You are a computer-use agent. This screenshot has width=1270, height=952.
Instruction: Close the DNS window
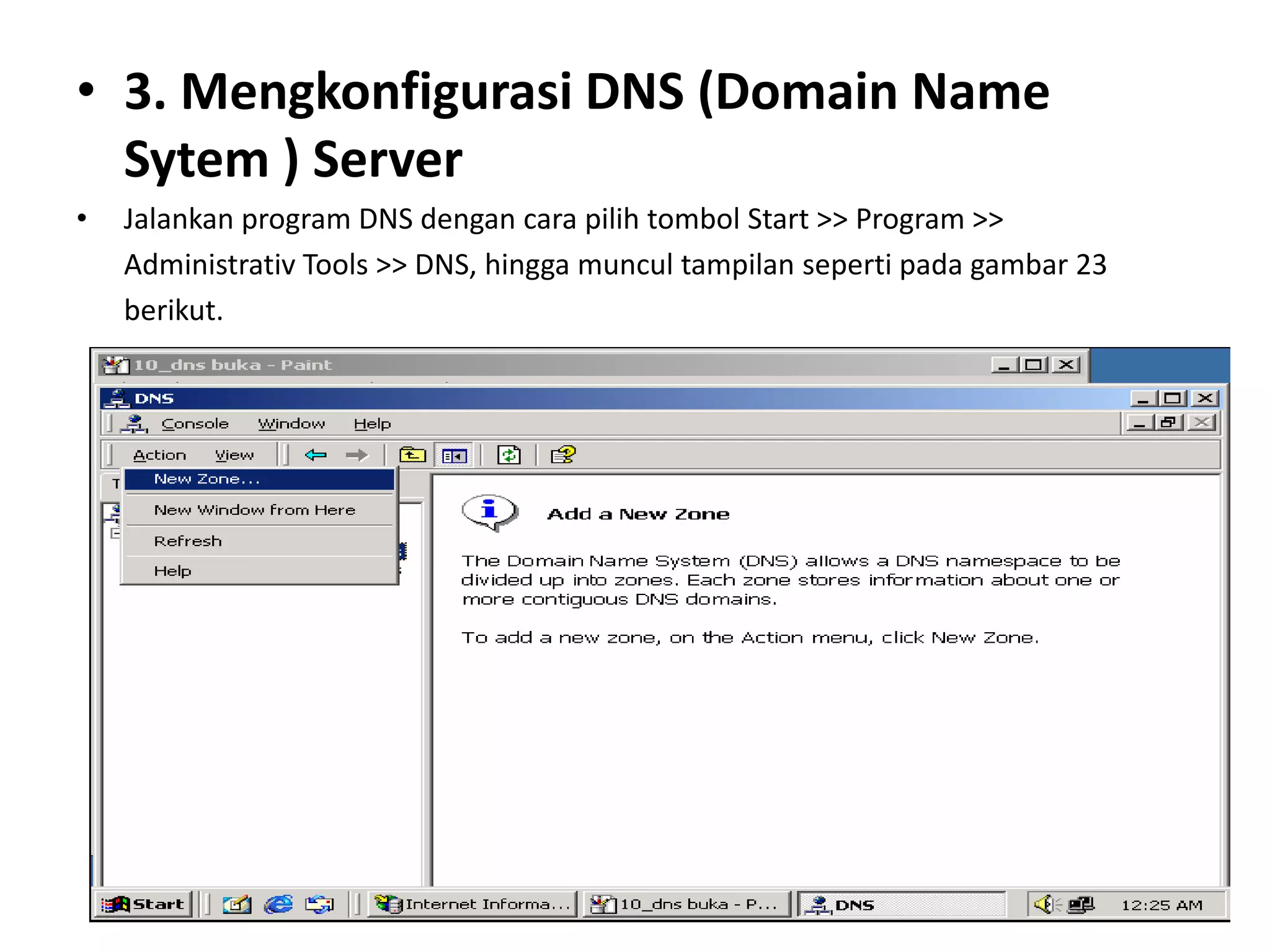pos(1205,399)
